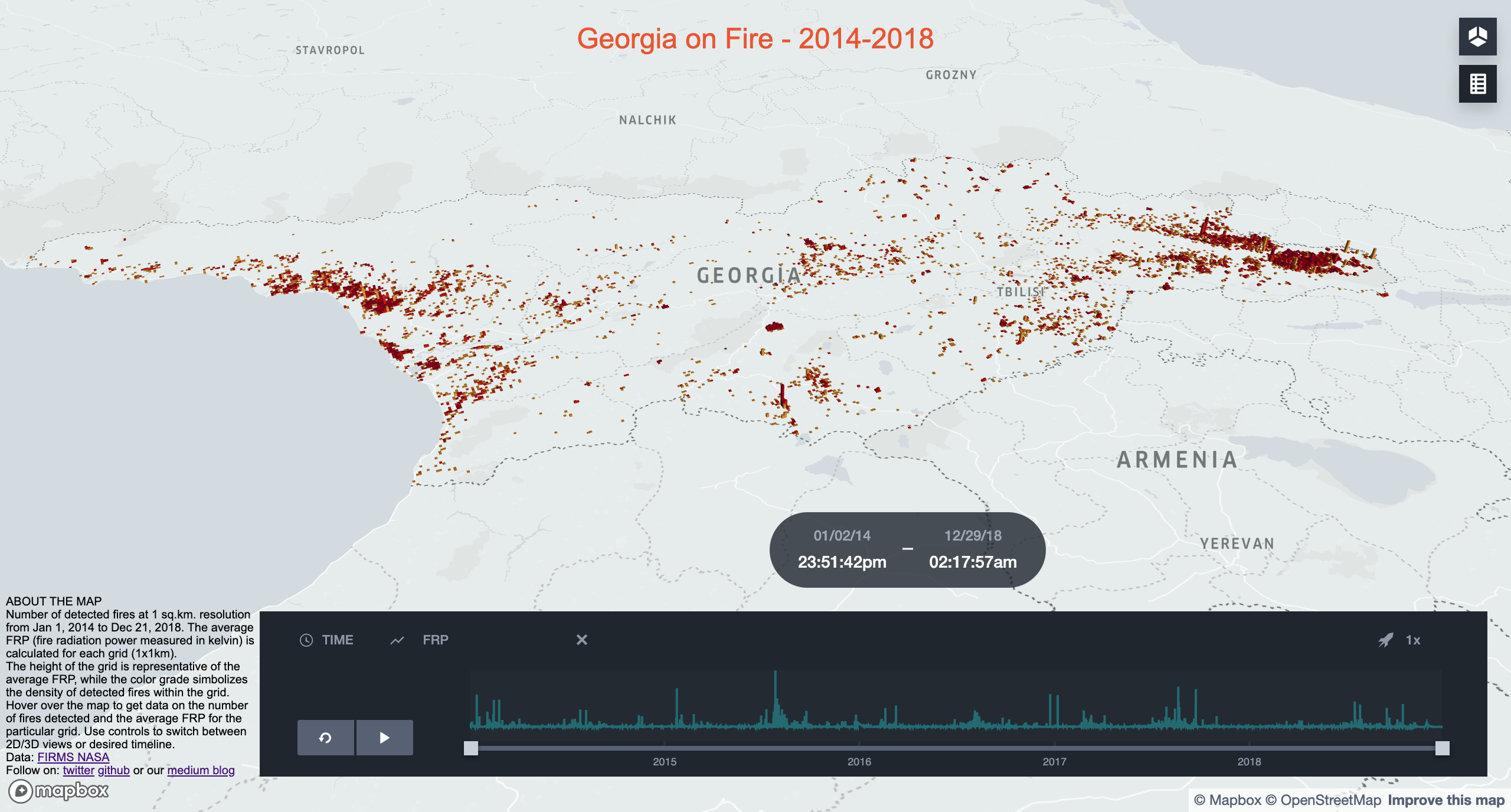This screenshot has height=812, width=1511.
Task: Click the clock icon next to TIME
Action: coord(306,640)
